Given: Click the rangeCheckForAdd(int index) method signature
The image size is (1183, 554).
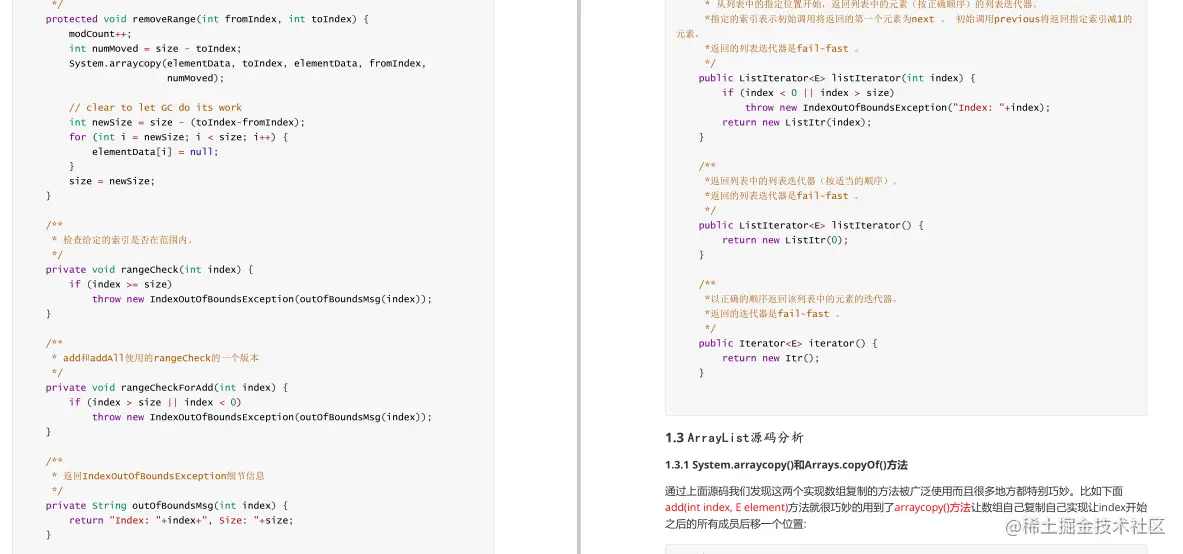Looking at the screenshot, I should click(167, 387).
